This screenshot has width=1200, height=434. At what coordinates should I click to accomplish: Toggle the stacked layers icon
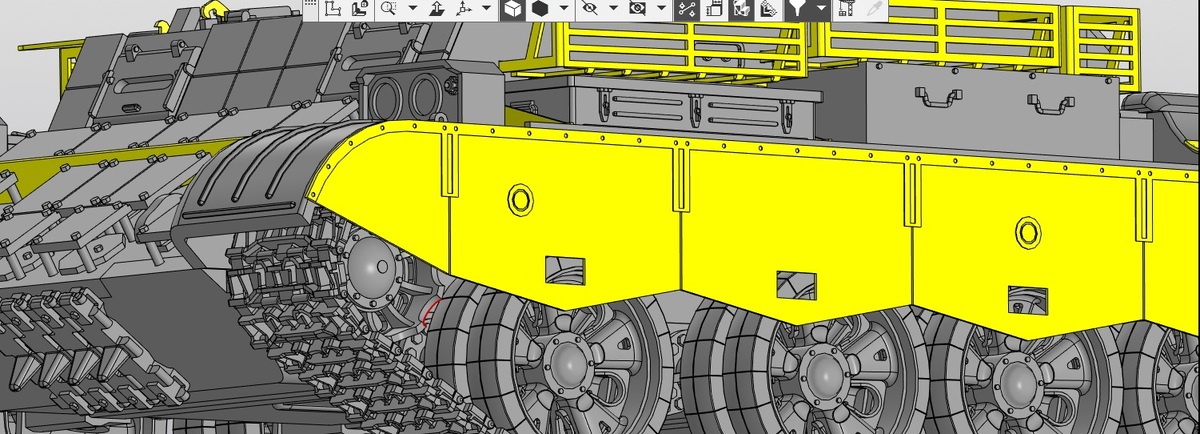point(768,9)
